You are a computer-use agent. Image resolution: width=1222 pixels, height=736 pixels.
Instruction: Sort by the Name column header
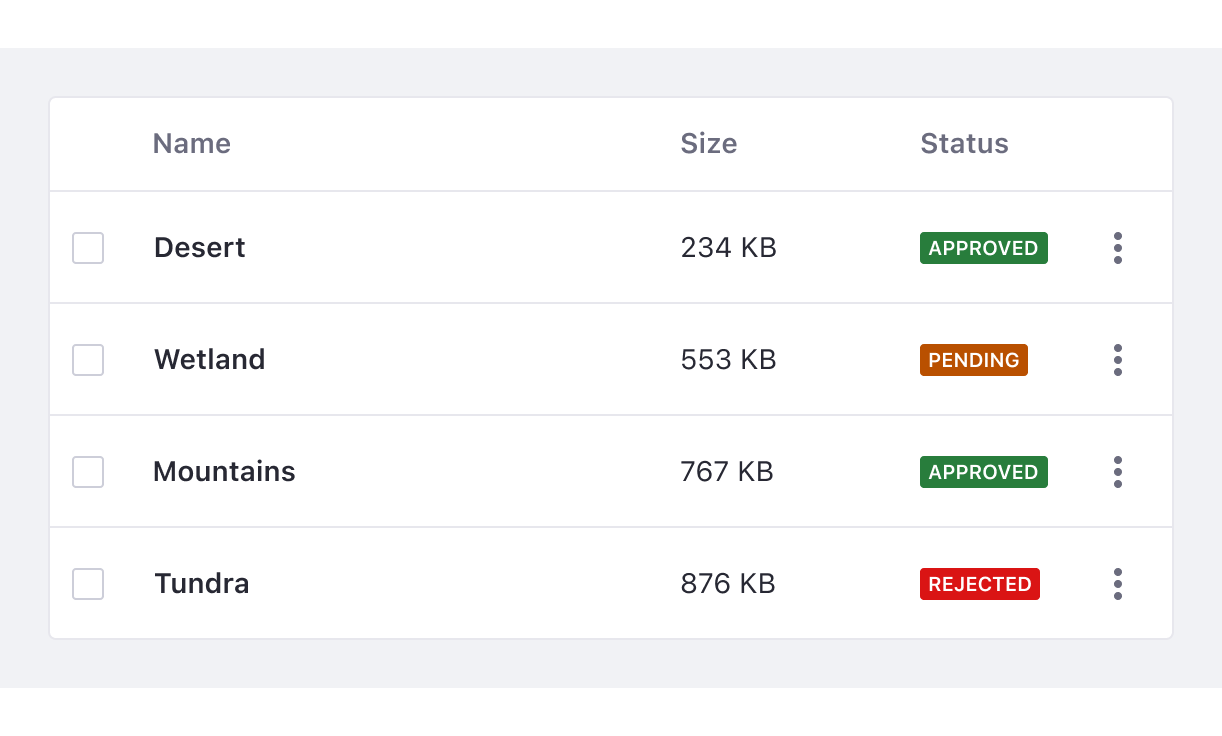point(191,144)
